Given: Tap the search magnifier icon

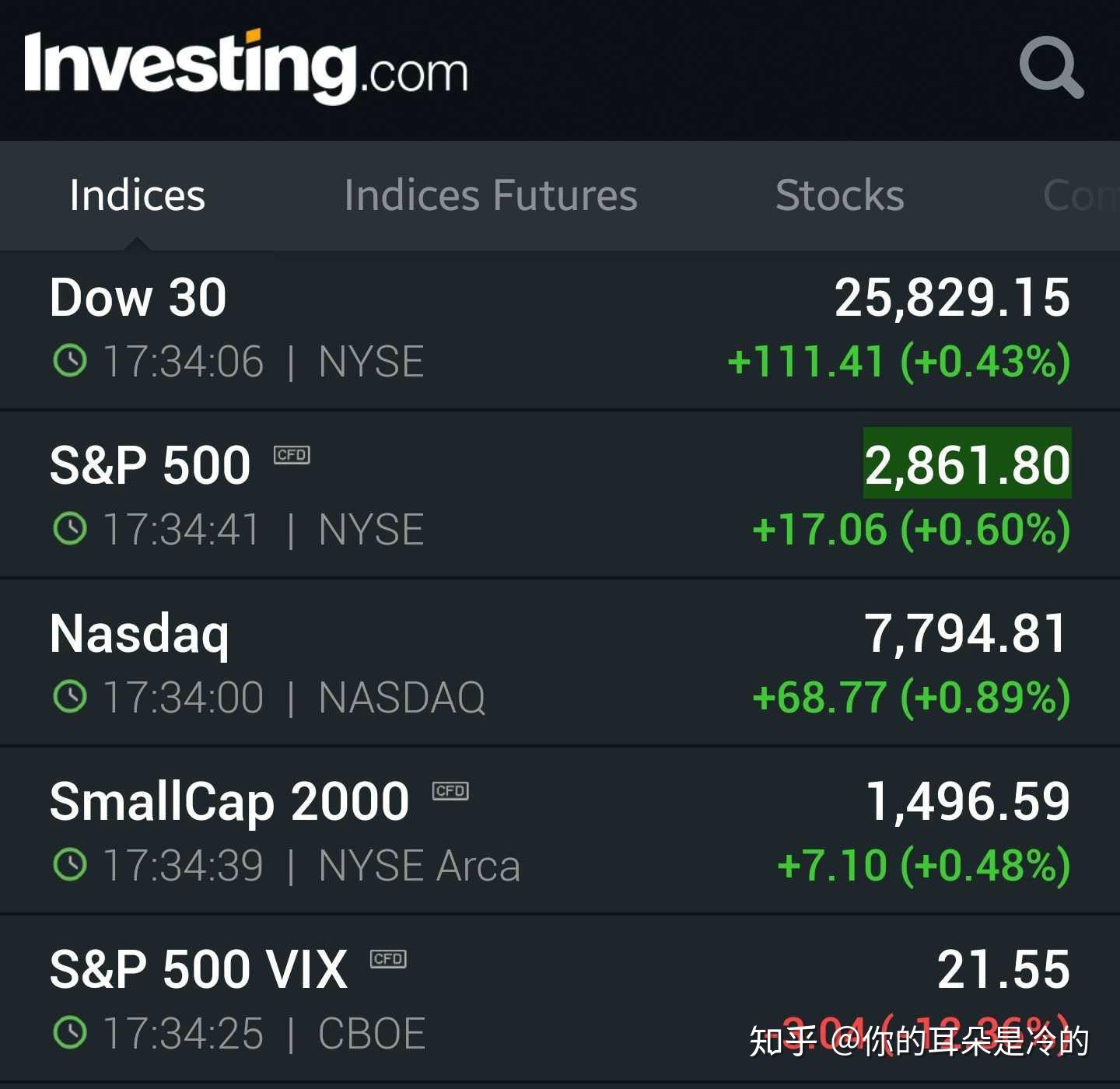Looking at the screenshot, I should click(1051, 67).
